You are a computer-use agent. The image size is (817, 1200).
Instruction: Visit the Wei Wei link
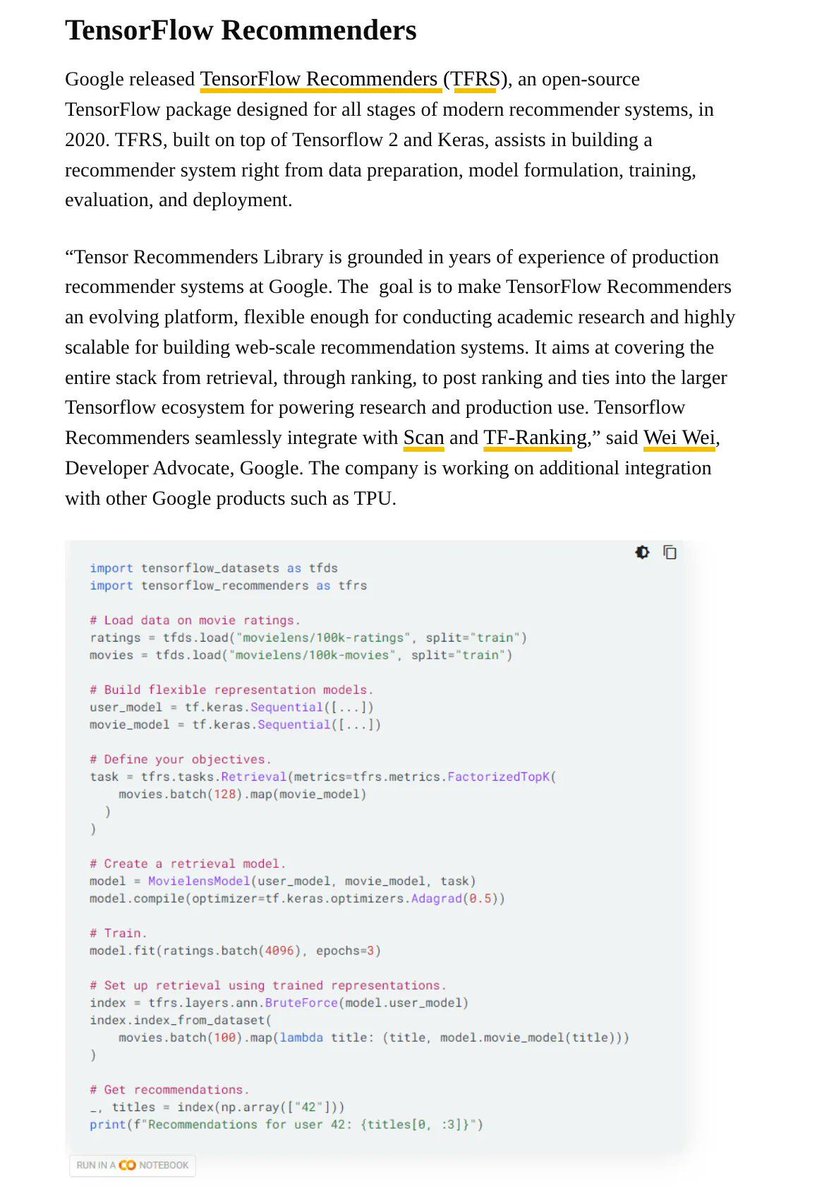tap(680, 438)
